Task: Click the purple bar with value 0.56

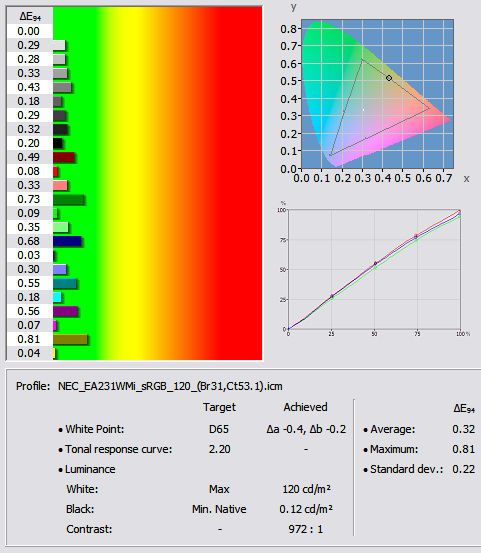Action: point(65,311)
